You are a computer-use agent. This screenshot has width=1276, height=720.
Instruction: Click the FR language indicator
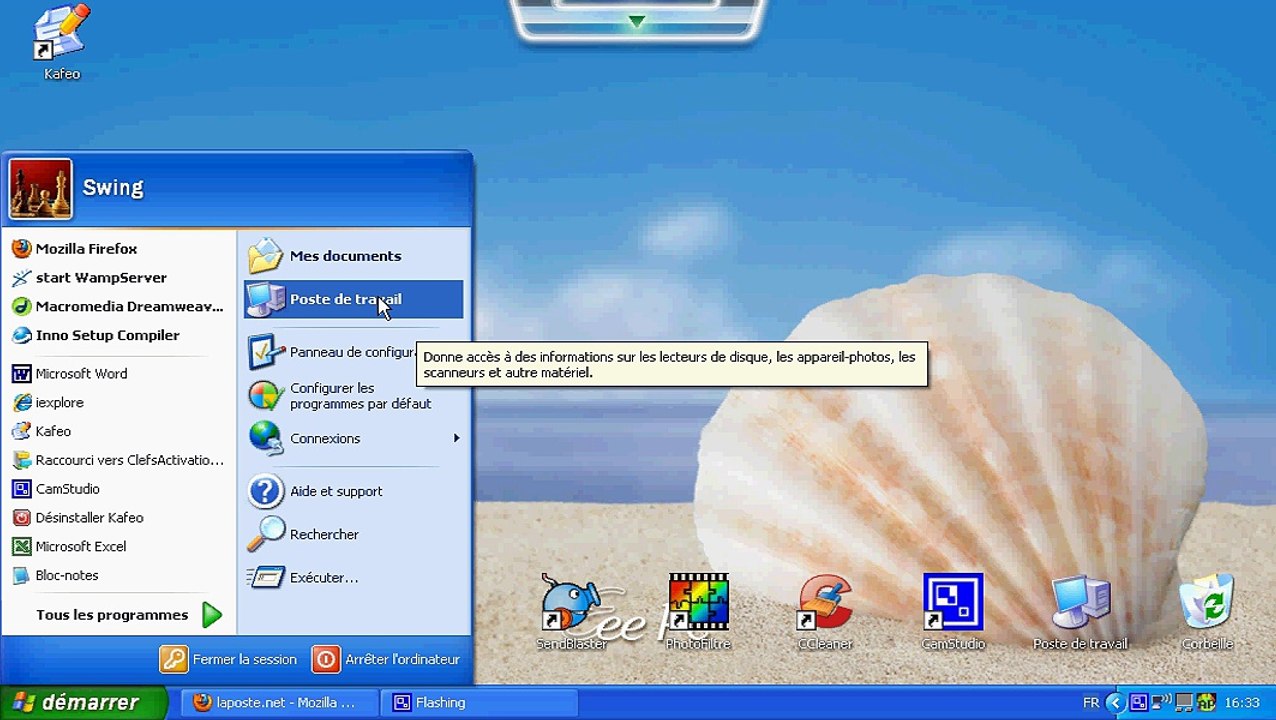[1091, 703]
